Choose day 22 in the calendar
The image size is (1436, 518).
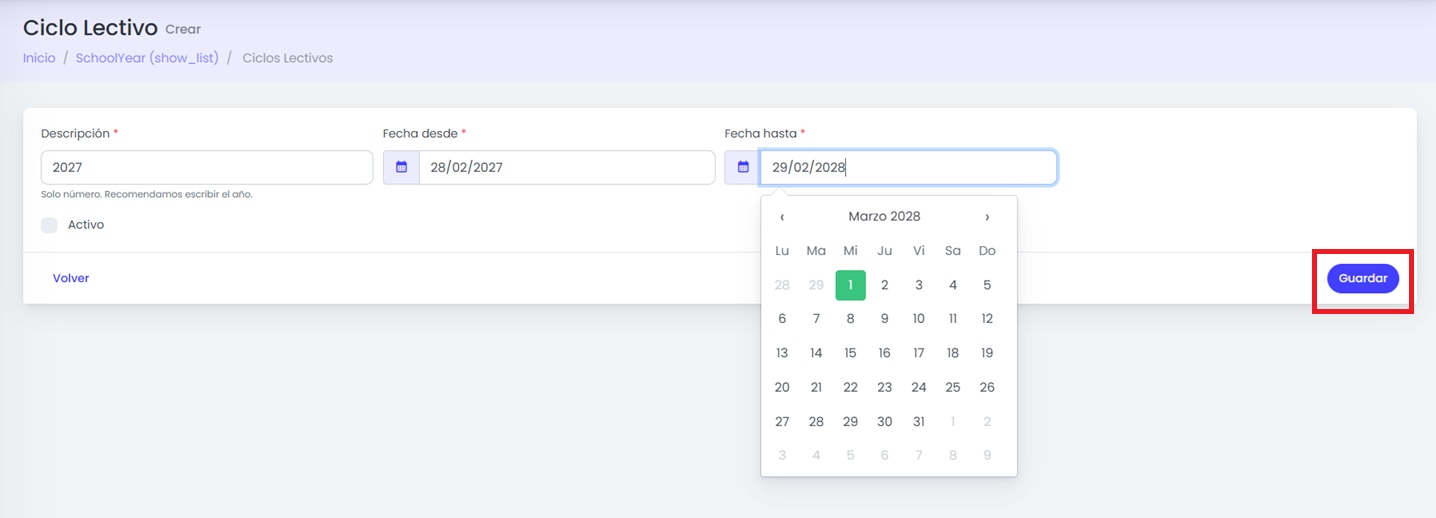point(850,387)
